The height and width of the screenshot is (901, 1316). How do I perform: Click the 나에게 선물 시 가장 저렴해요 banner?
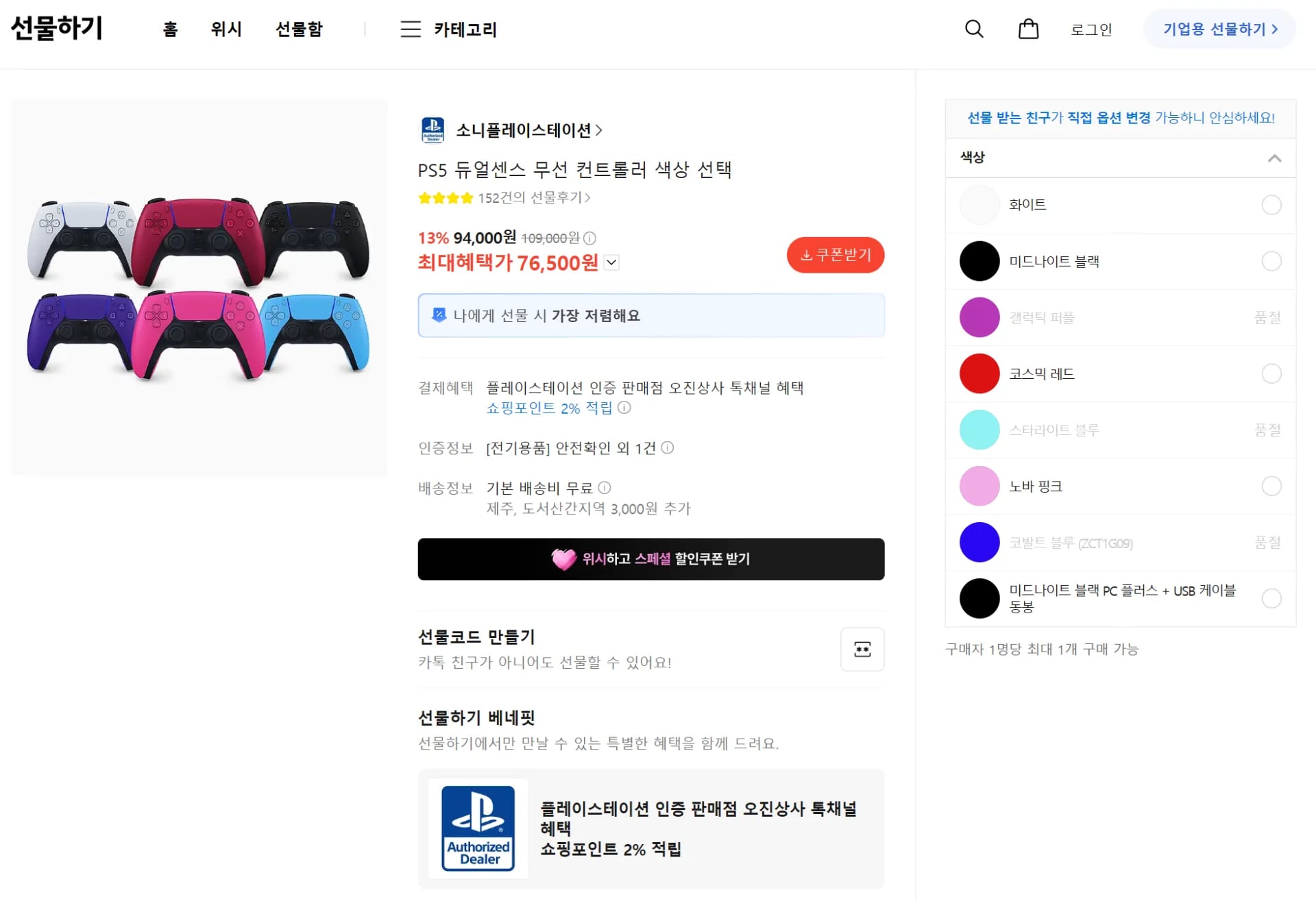(651, 315)
